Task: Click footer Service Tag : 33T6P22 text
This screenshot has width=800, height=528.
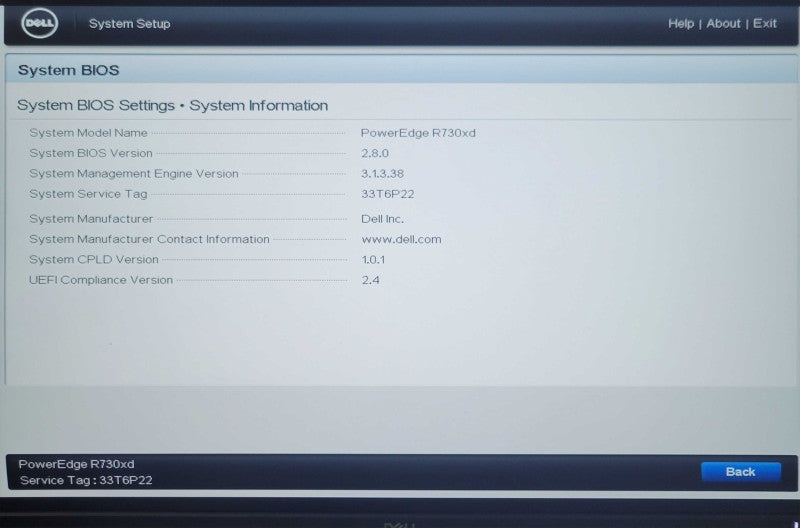Action: [x=86, y=481]
